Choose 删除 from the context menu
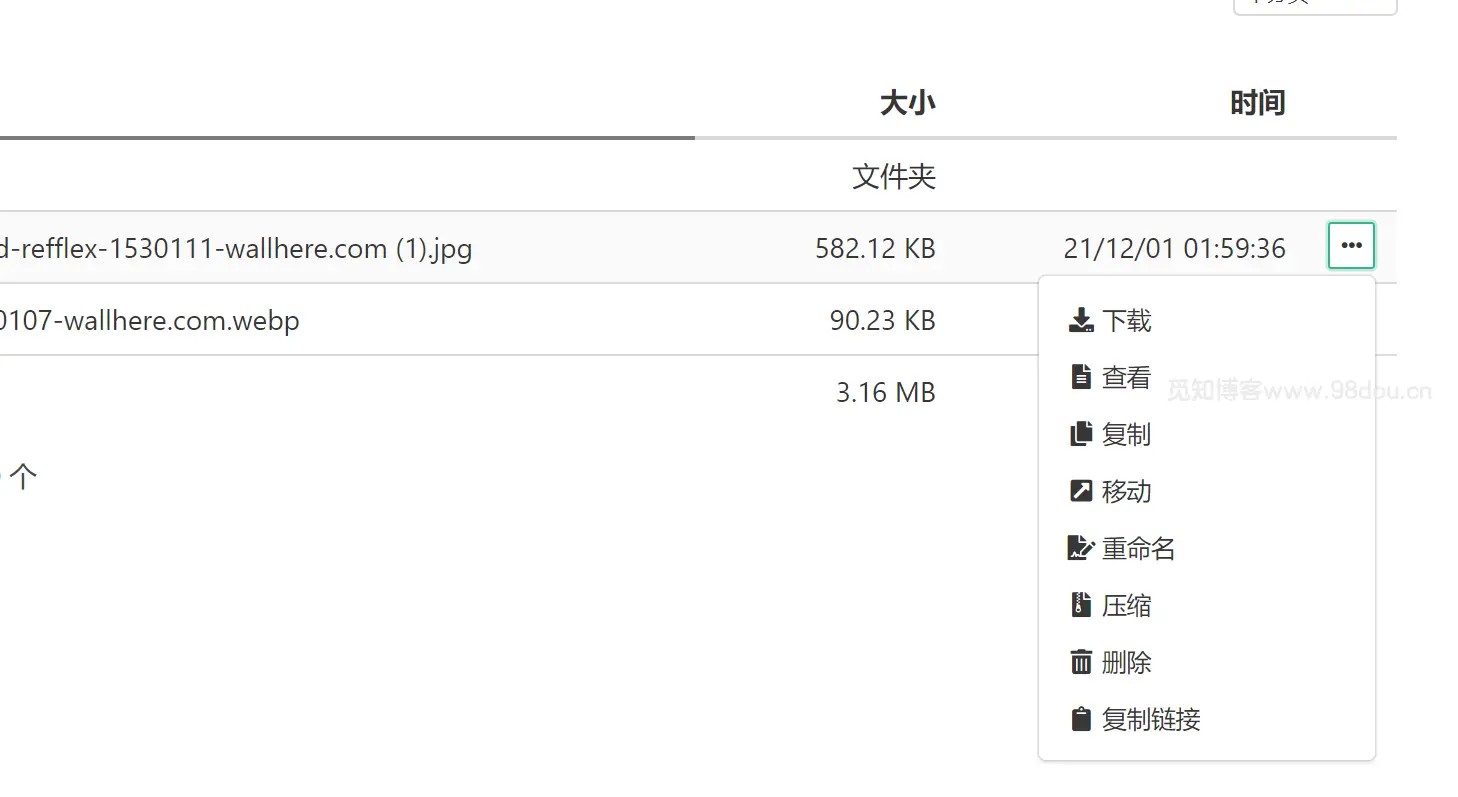 pos(1126,662)
